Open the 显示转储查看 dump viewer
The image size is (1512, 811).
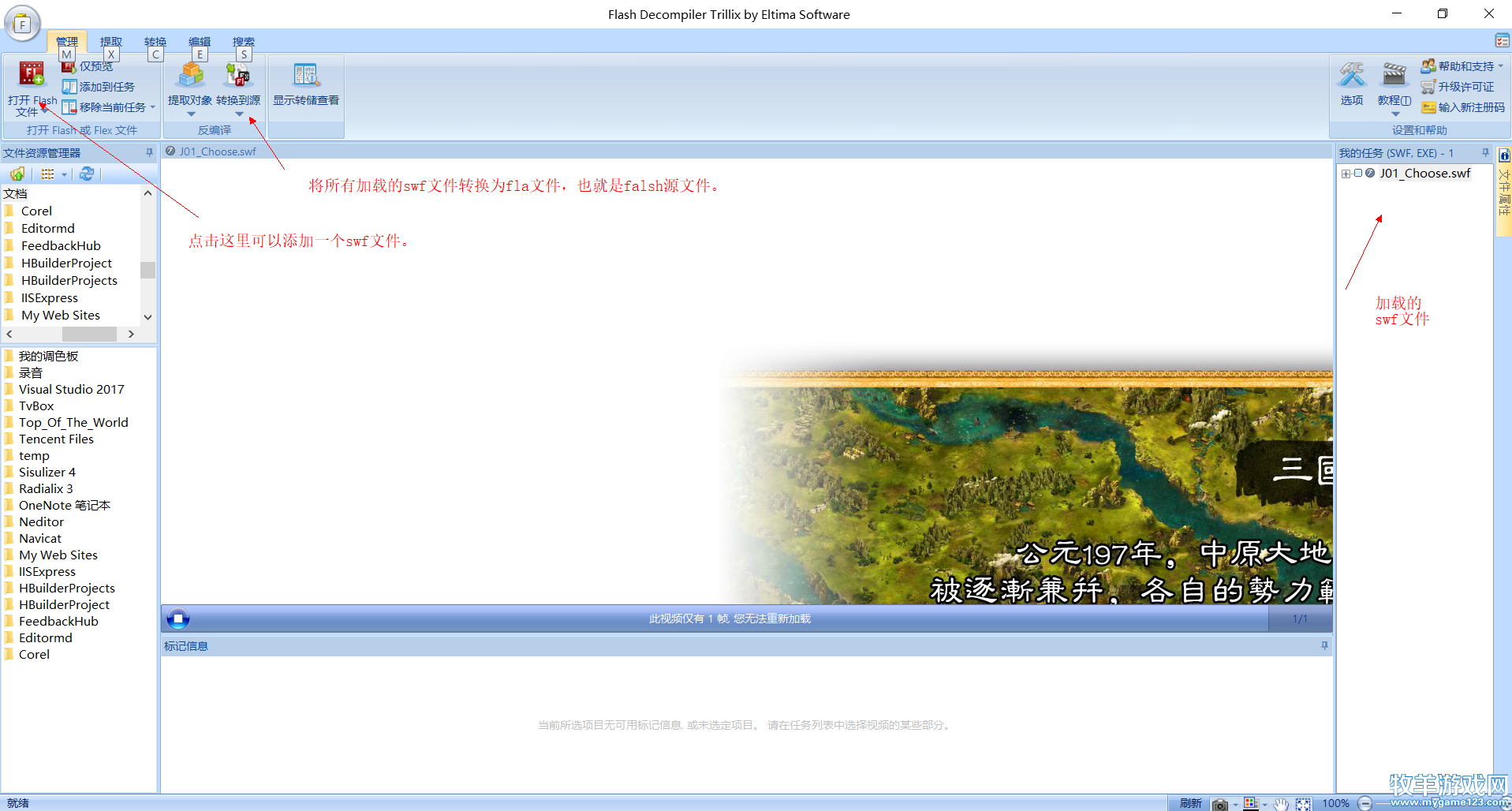coord(306,85)
